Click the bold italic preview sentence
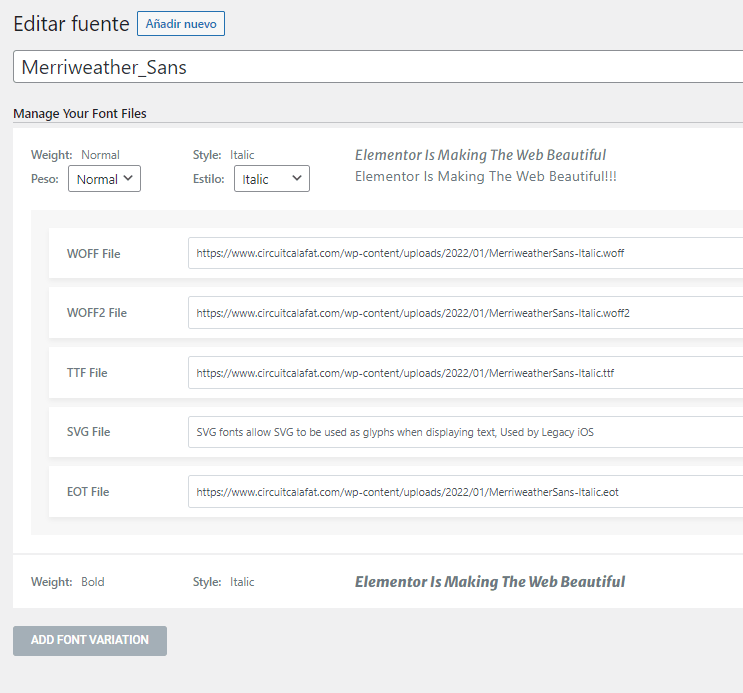Screen dimensions: 743x693 490,582
